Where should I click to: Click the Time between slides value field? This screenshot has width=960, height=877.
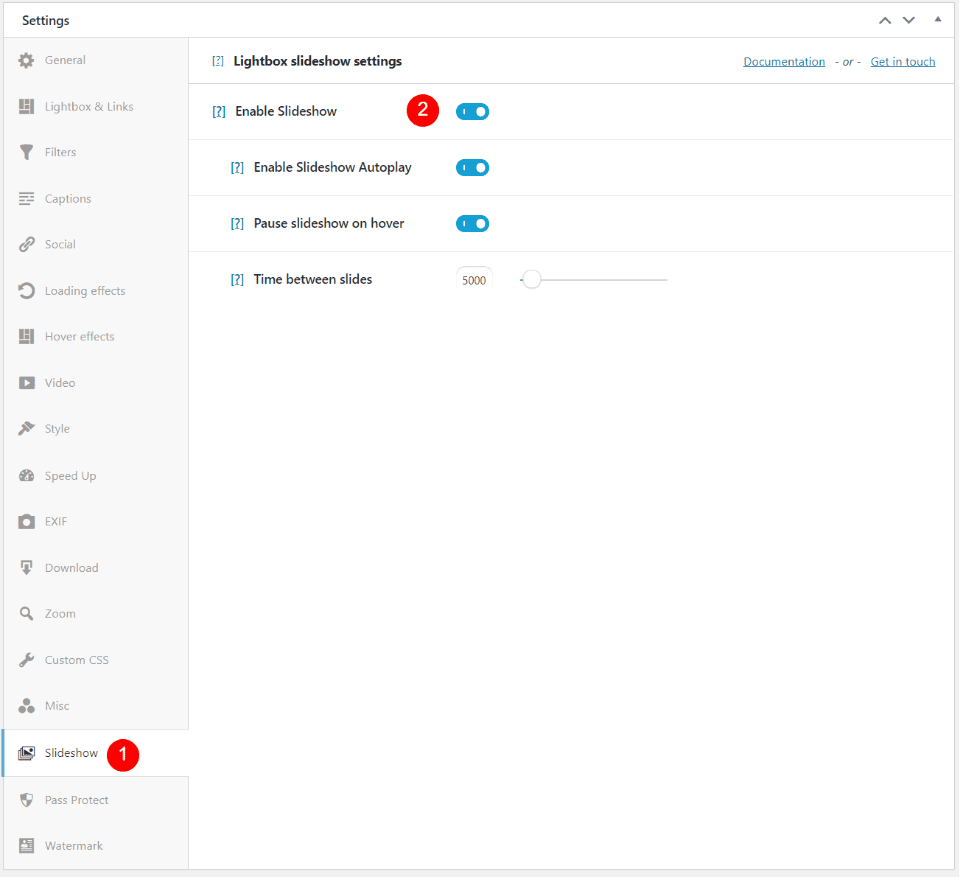tap(474, 281)
